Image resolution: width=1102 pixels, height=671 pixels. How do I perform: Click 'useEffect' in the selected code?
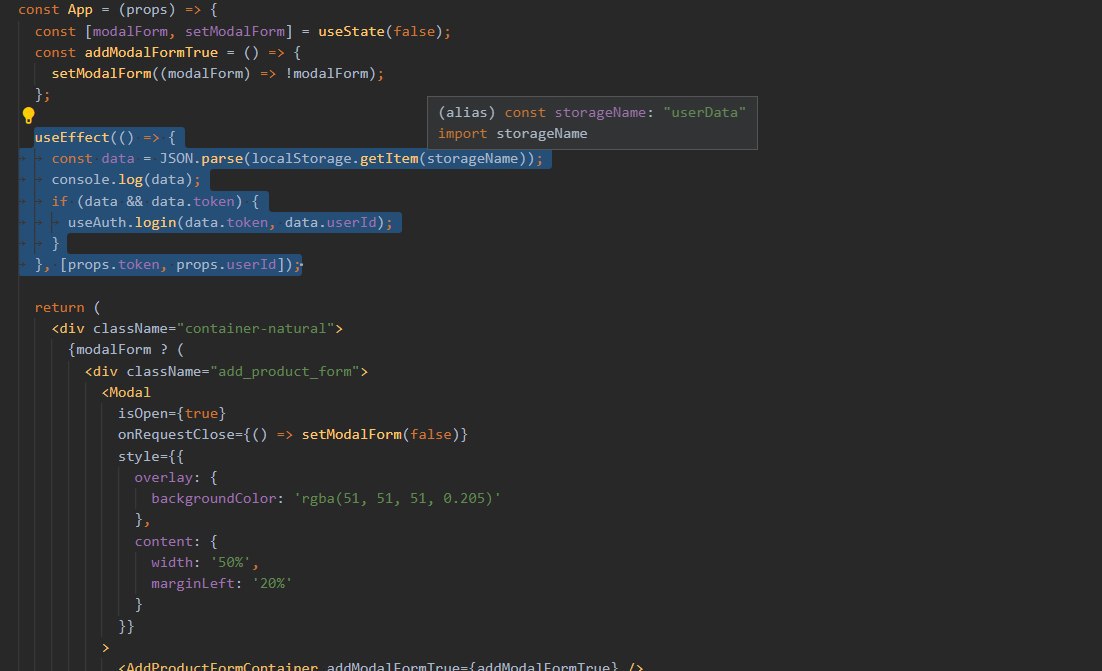pyautogui.click(x=72, y=137)
